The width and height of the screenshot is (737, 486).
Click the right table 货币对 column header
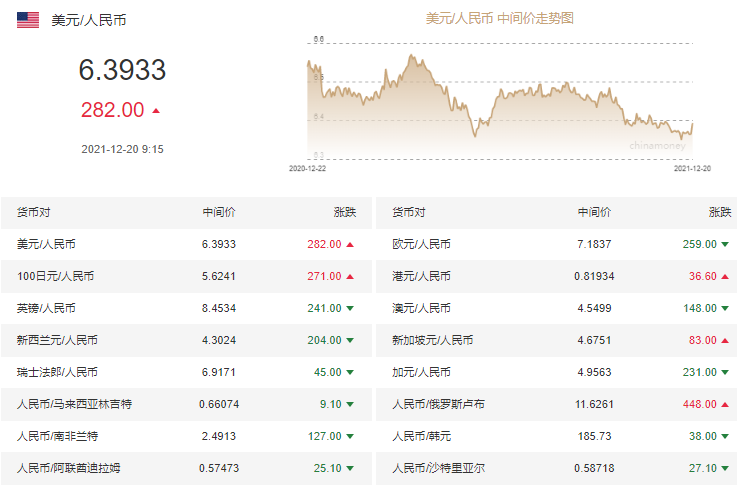pos(409,212)
